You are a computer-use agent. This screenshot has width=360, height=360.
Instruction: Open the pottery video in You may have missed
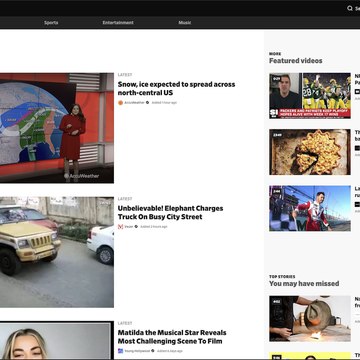pos(310,319)
